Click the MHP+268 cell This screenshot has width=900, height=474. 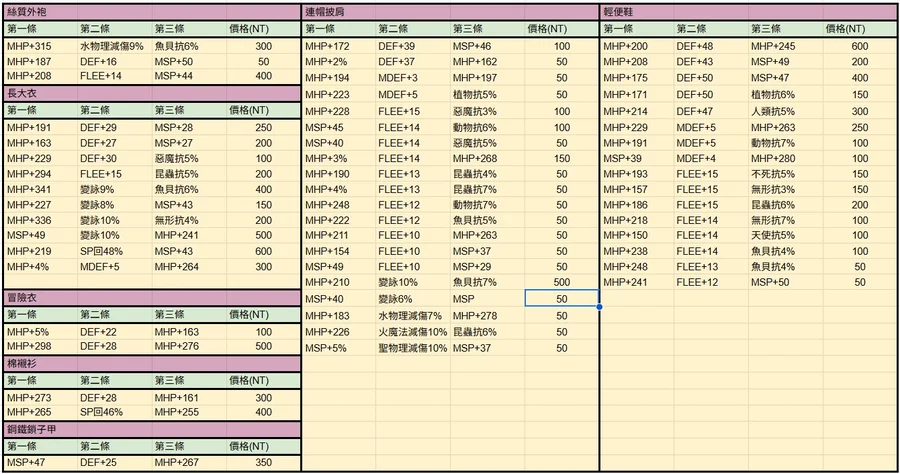pos(487,158)
